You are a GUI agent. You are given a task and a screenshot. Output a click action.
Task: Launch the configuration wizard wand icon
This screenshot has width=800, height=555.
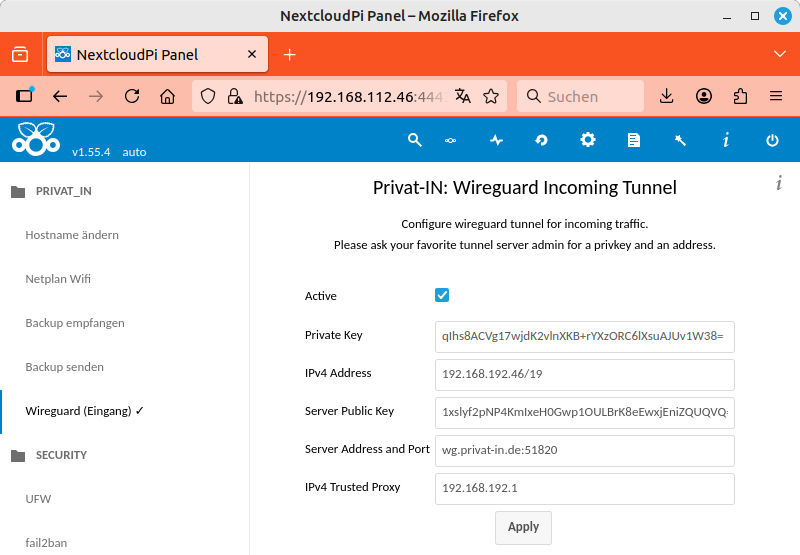click(x=680, y=141)
